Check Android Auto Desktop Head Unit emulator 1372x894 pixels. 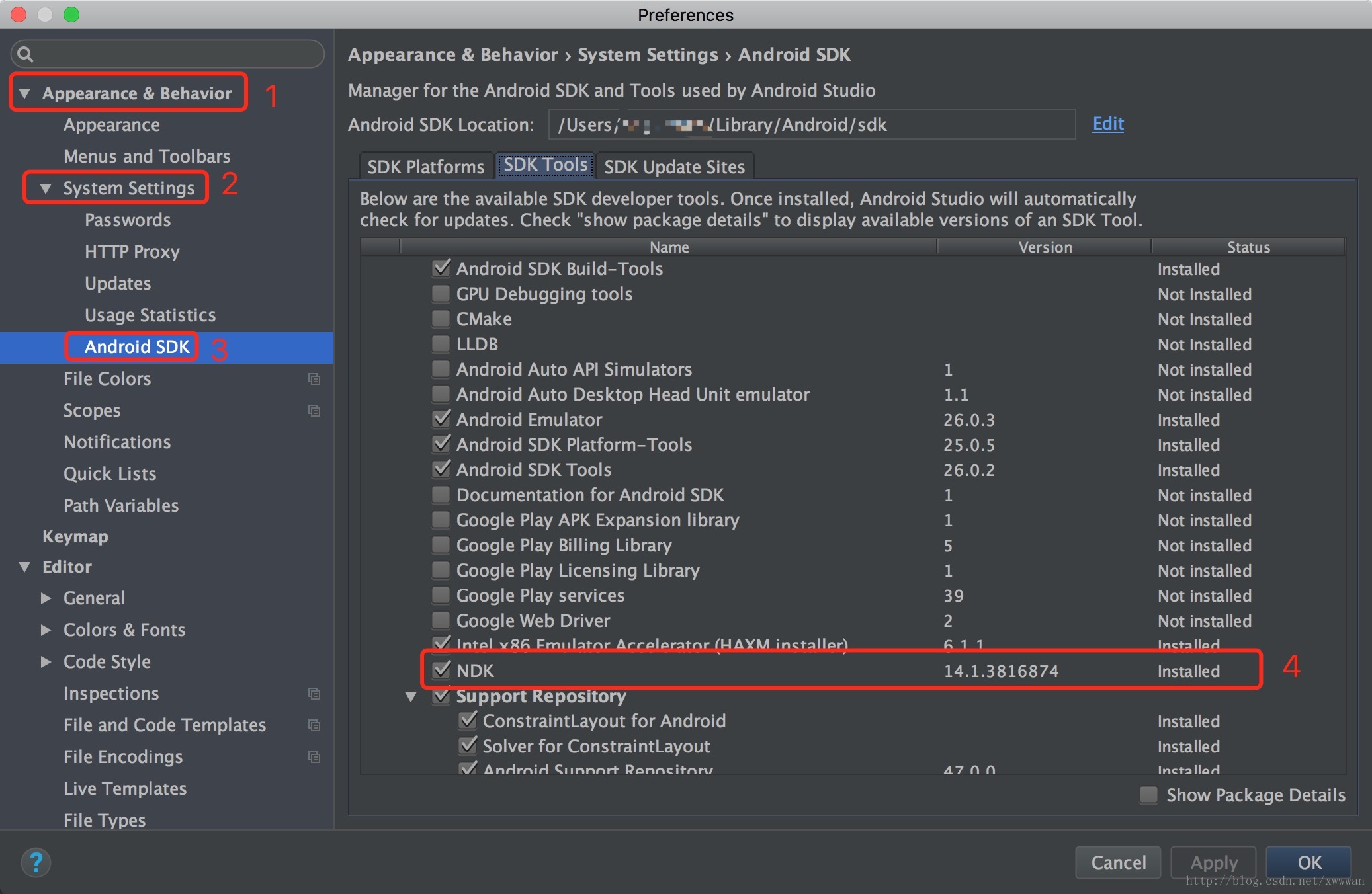441,394
